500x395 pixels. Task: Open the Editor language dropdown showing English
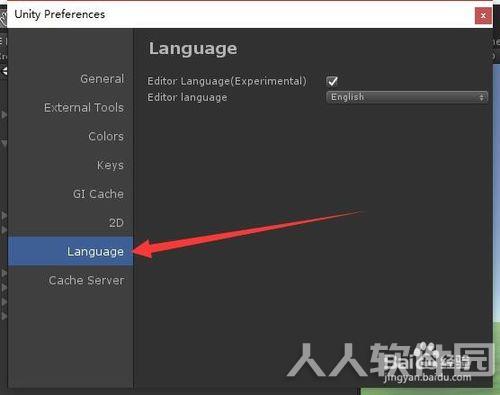[407, 97]
